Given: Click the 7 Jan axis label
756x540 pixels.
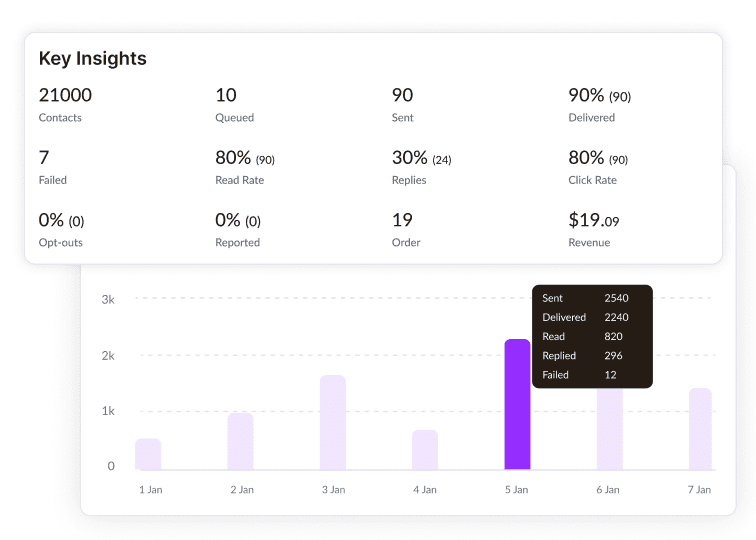Looking at the screenshot, I should pos(699,490).
